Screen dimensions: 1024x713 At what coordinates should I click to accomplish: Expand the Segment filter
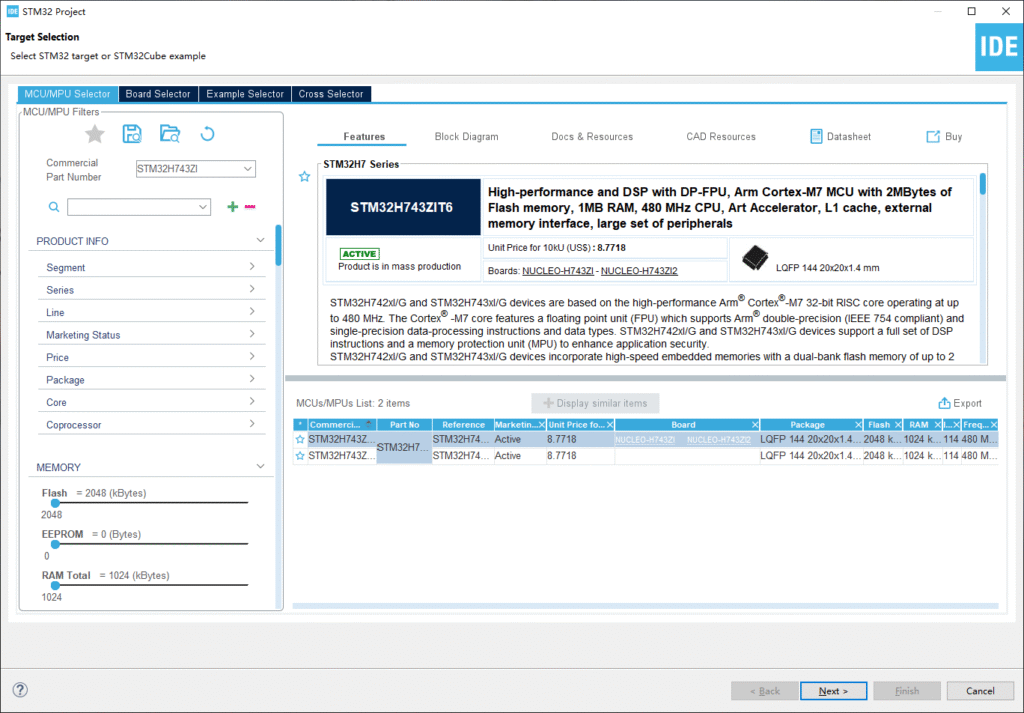click(252, 266)
